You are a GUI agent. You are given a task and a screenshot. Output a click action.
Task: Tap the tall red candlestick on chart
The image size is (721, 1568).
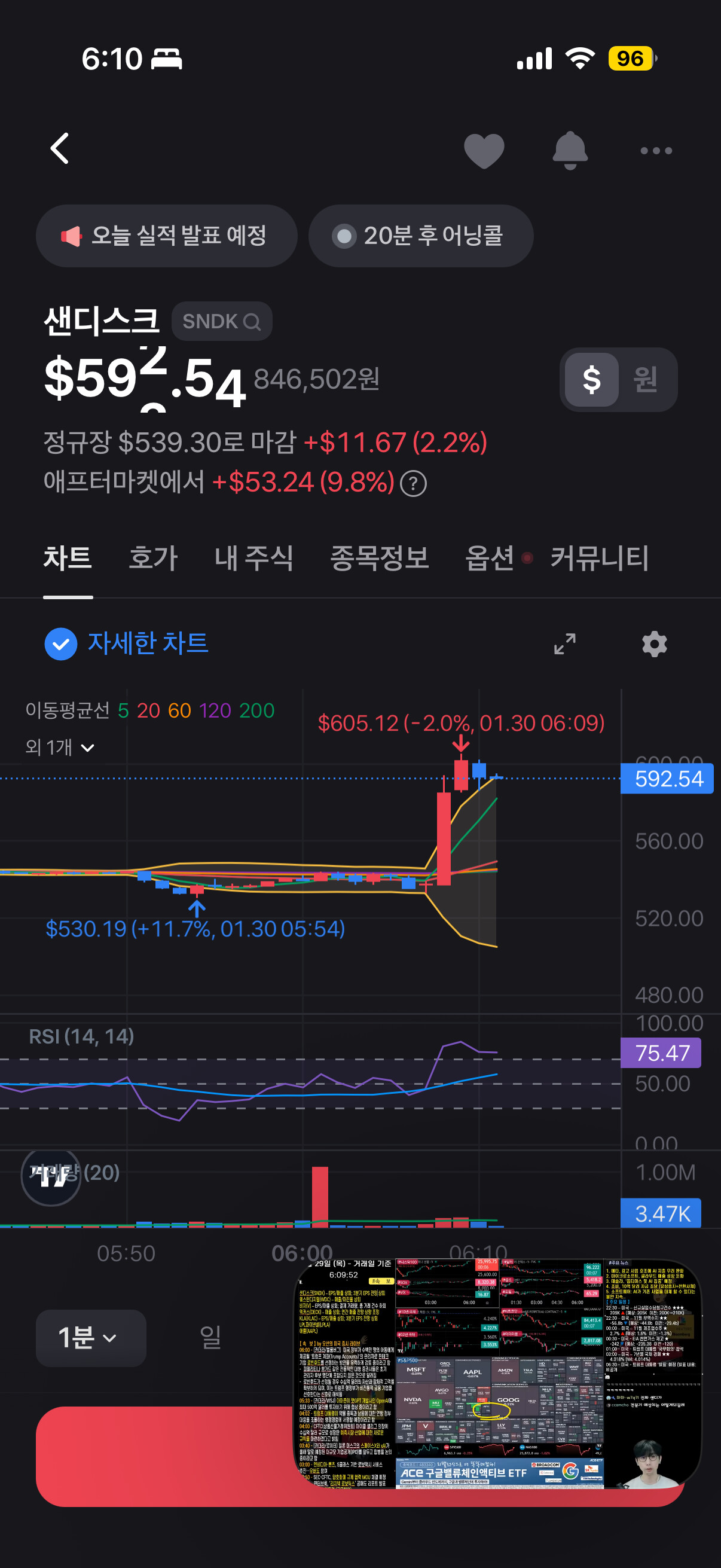444,838
